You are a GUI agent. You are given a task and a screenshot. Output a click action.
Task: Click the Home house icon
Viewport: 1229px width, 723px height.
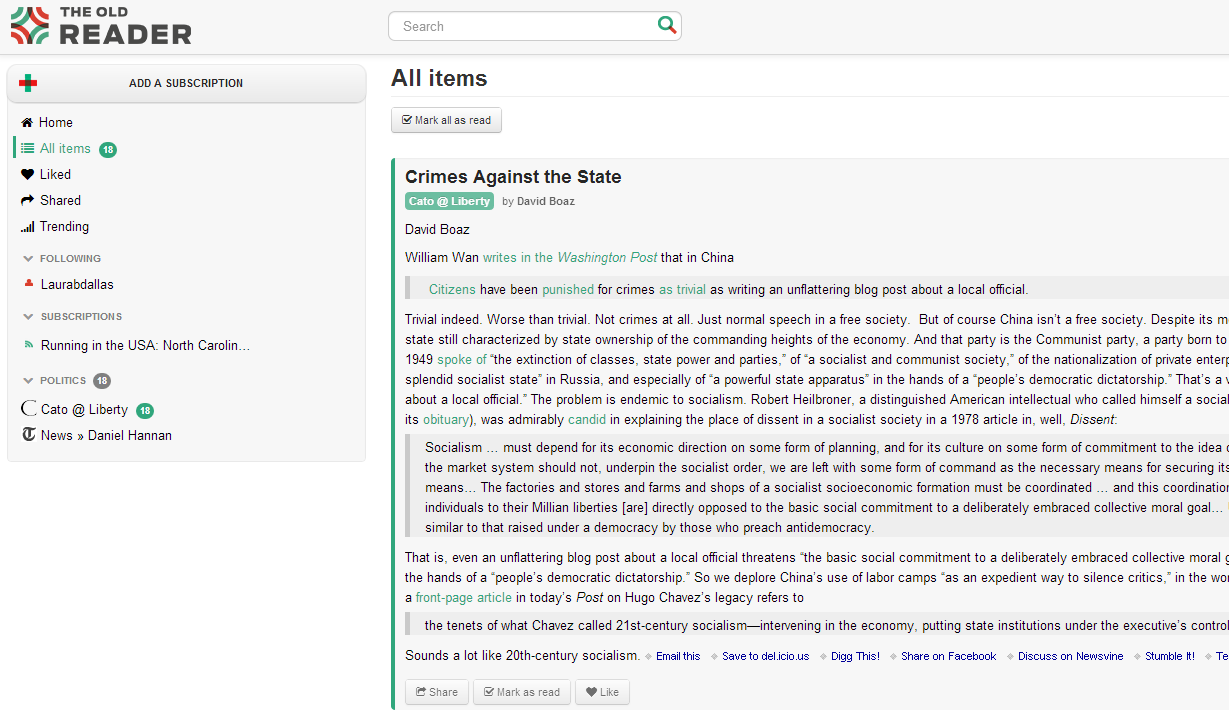click(x=27, y=123)
